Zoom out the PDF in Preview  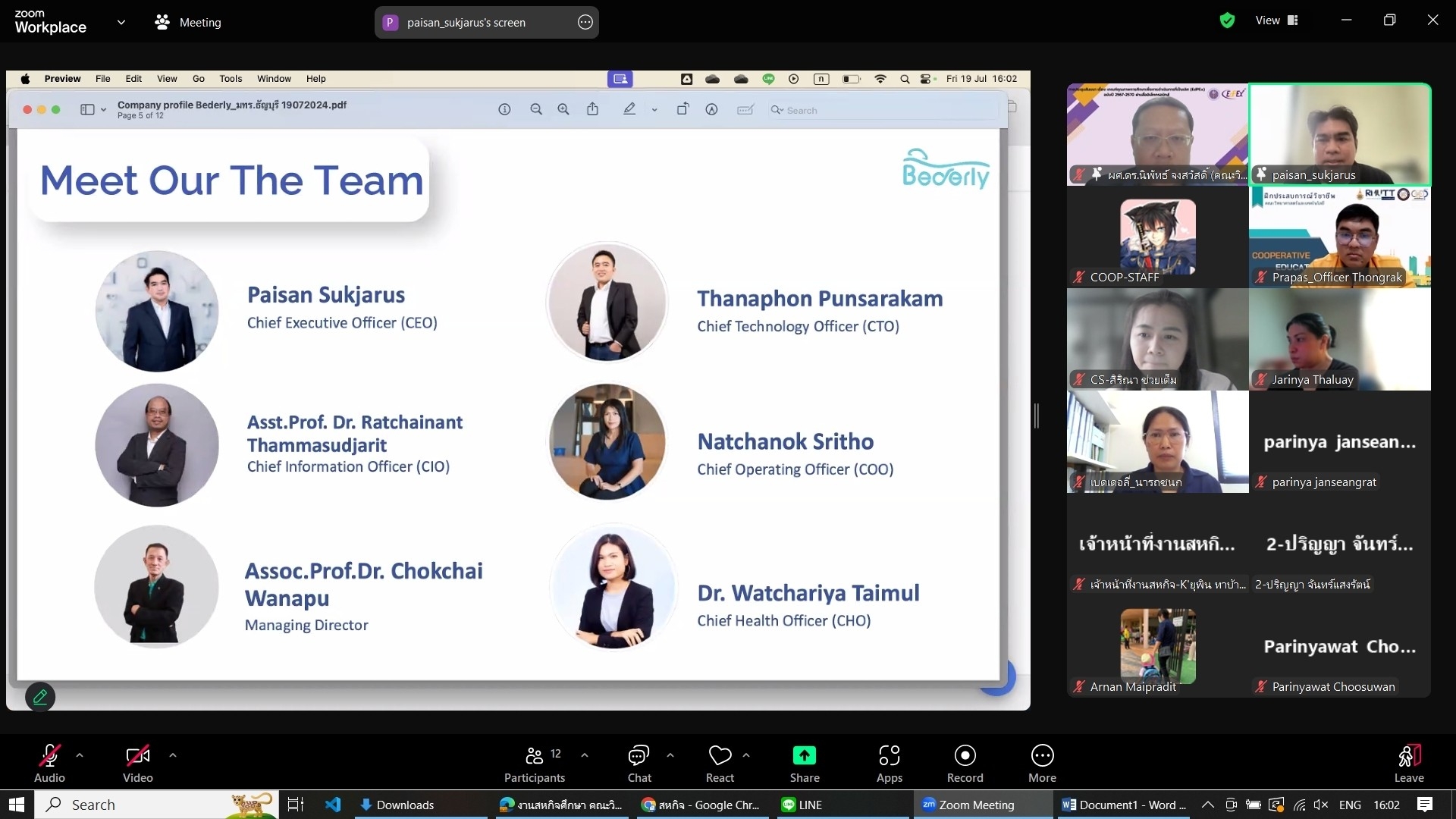[x=536, y=110]
